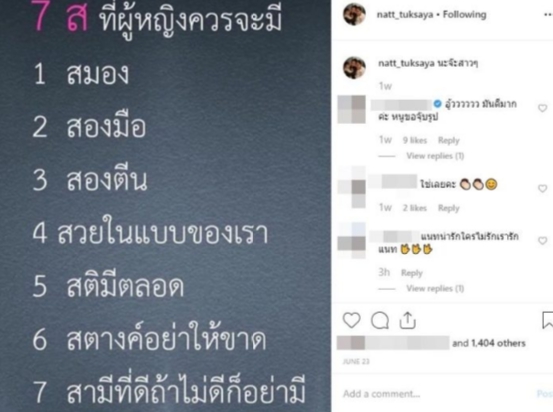Reply to the 3h old comment
553x412 pixels.
tap(412, 273)
